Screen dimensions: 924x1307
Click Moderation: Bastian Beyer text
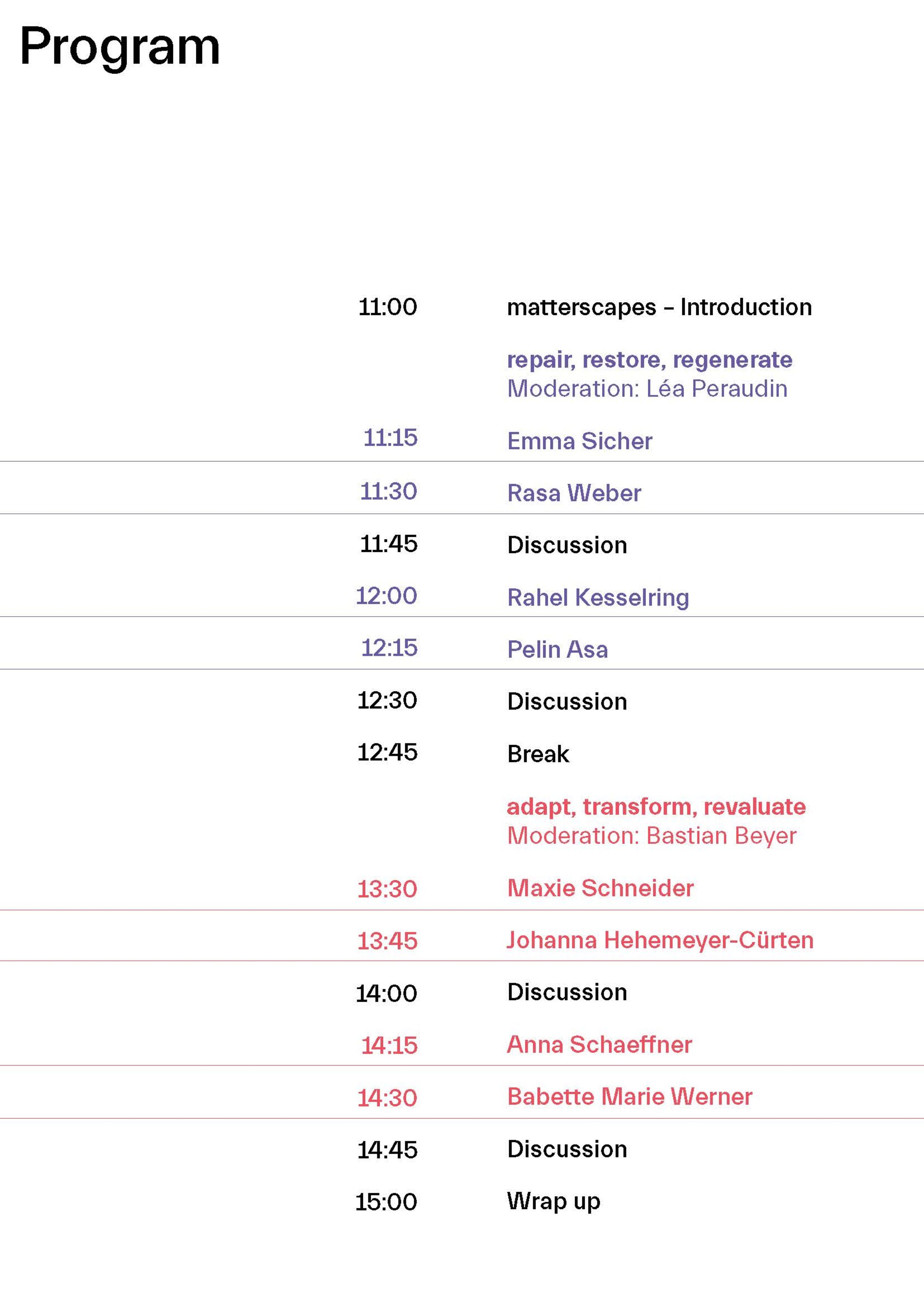click(652, 836)
